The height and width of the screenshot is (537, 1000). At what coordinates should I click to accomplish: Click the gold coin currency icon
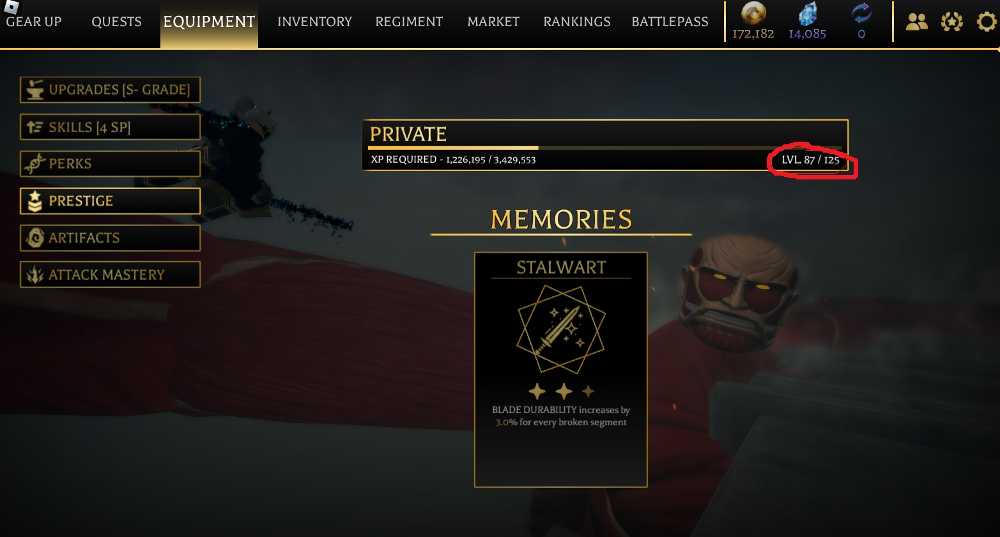pos(753,13)
